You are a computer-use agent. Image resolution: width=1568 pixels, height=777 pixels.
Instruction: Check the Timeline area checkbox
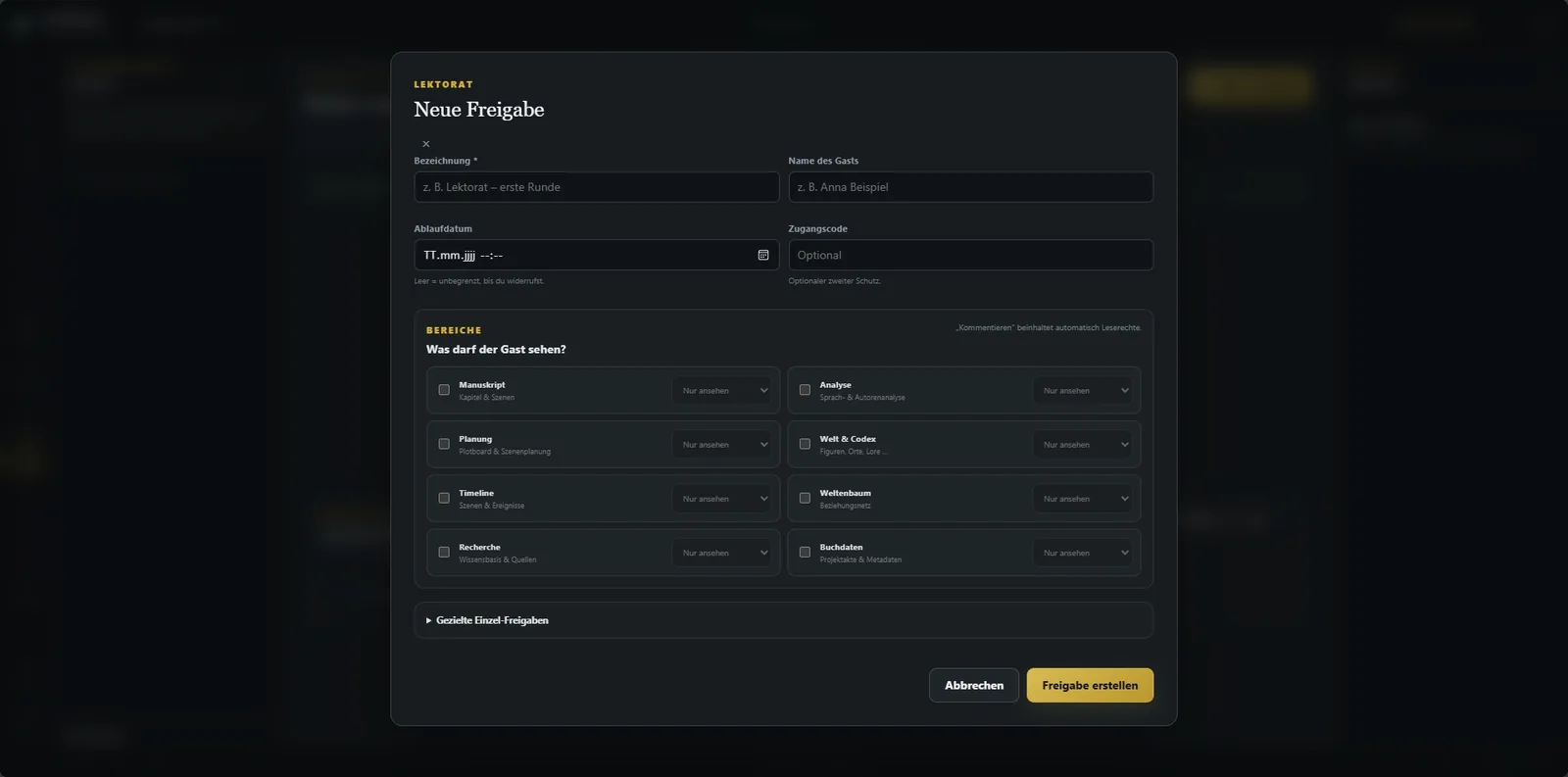tap(444, 498)
